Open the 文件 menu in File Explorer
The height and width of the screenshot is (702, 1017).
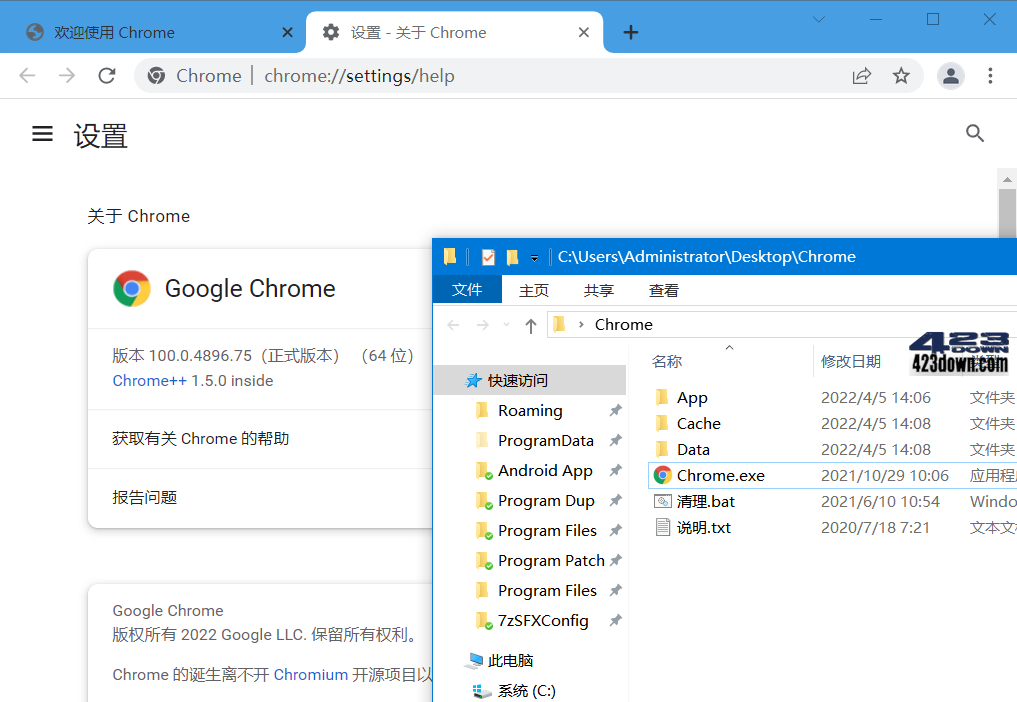467,290
